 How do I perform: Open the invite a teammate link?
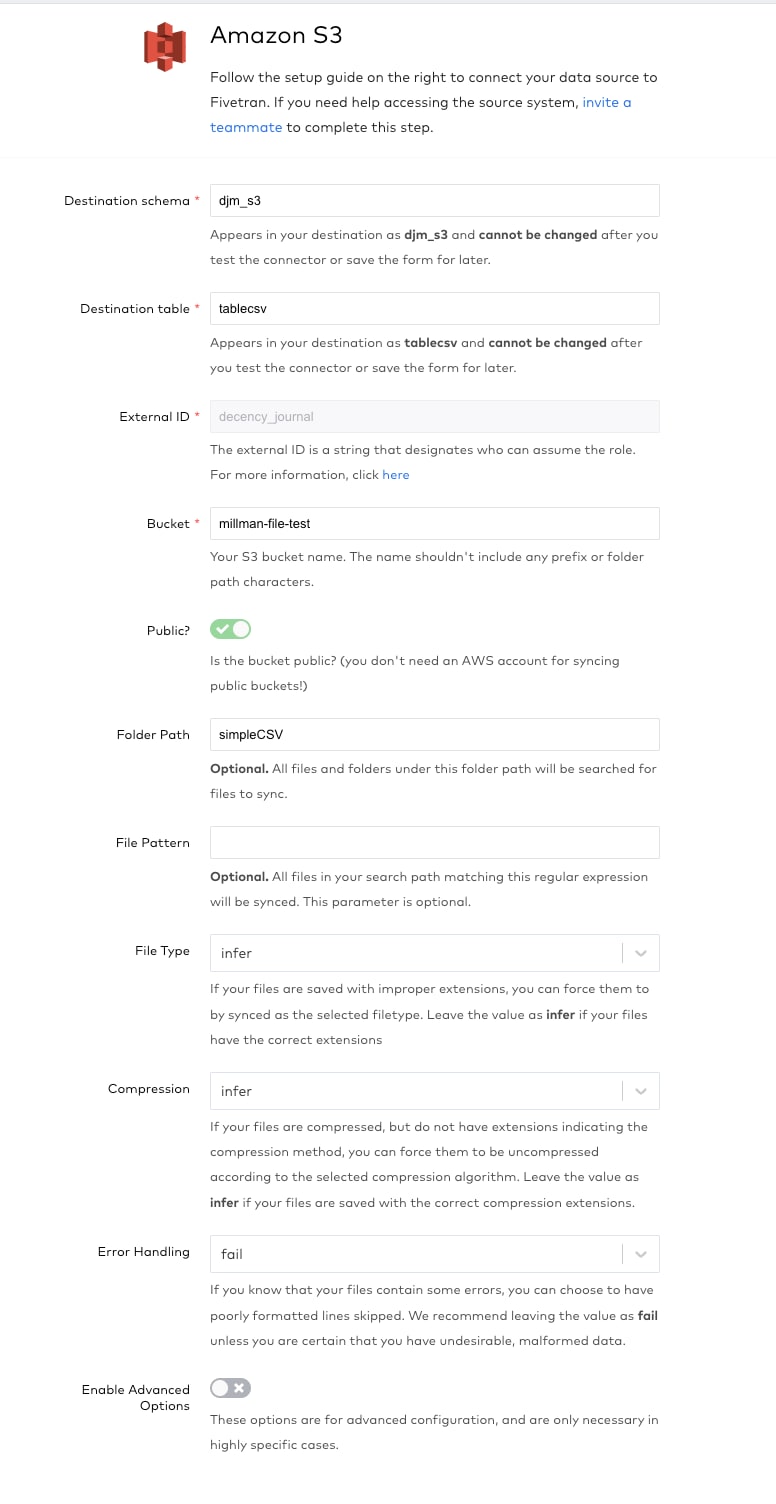[x=420, y=115]
